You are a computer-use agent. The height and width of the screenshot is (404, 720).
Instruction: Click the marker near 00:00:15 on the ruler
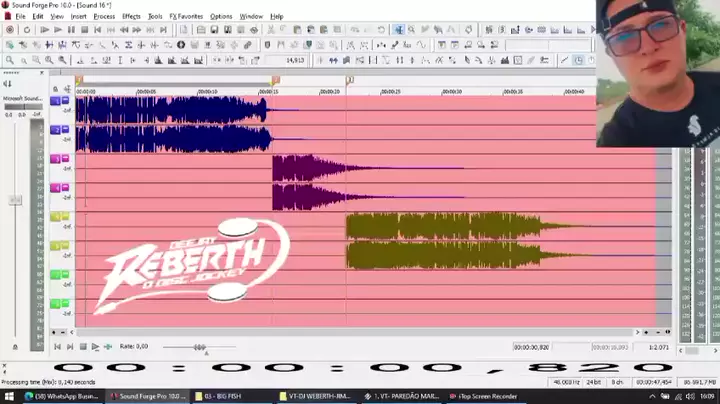275,80
